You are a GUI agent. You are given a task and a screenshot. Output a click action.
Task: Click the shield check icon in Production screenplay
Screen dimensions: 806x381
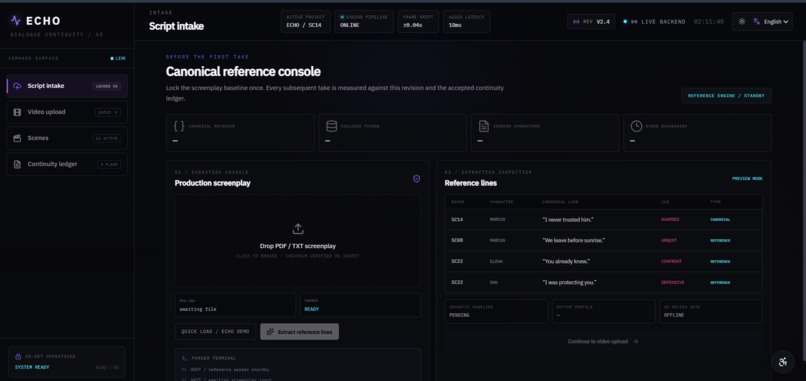(416, 179)
